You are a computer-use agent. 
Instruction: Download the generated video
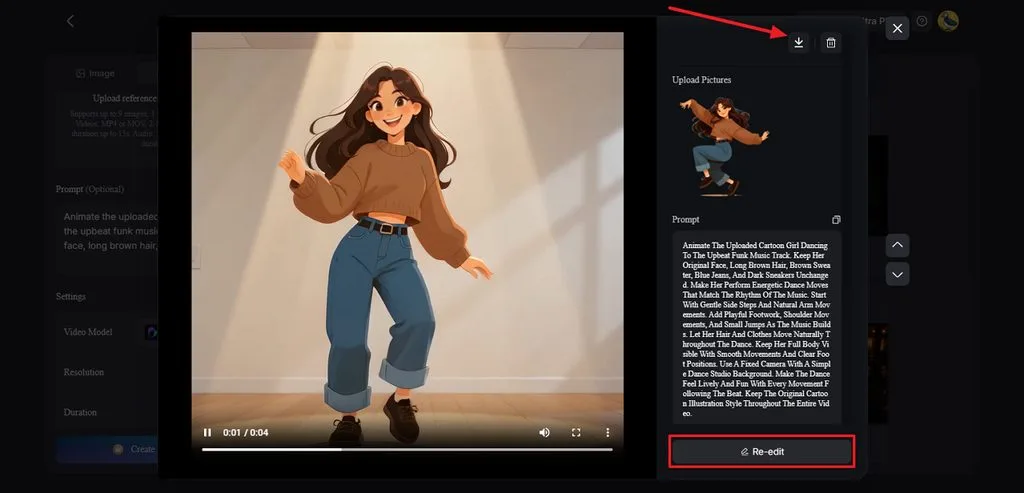[798, 43]
